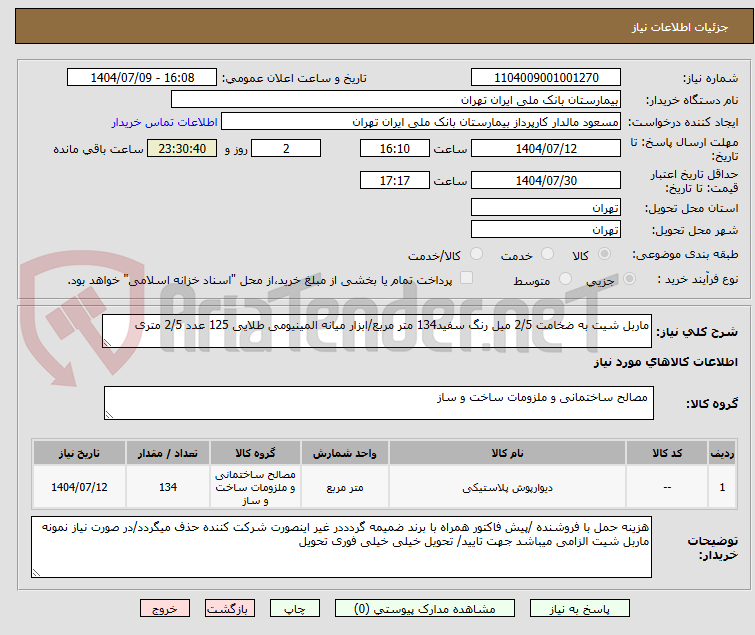755x635 pixels.
Task: Click the validity time field 17:17
Action: [395, 181]
